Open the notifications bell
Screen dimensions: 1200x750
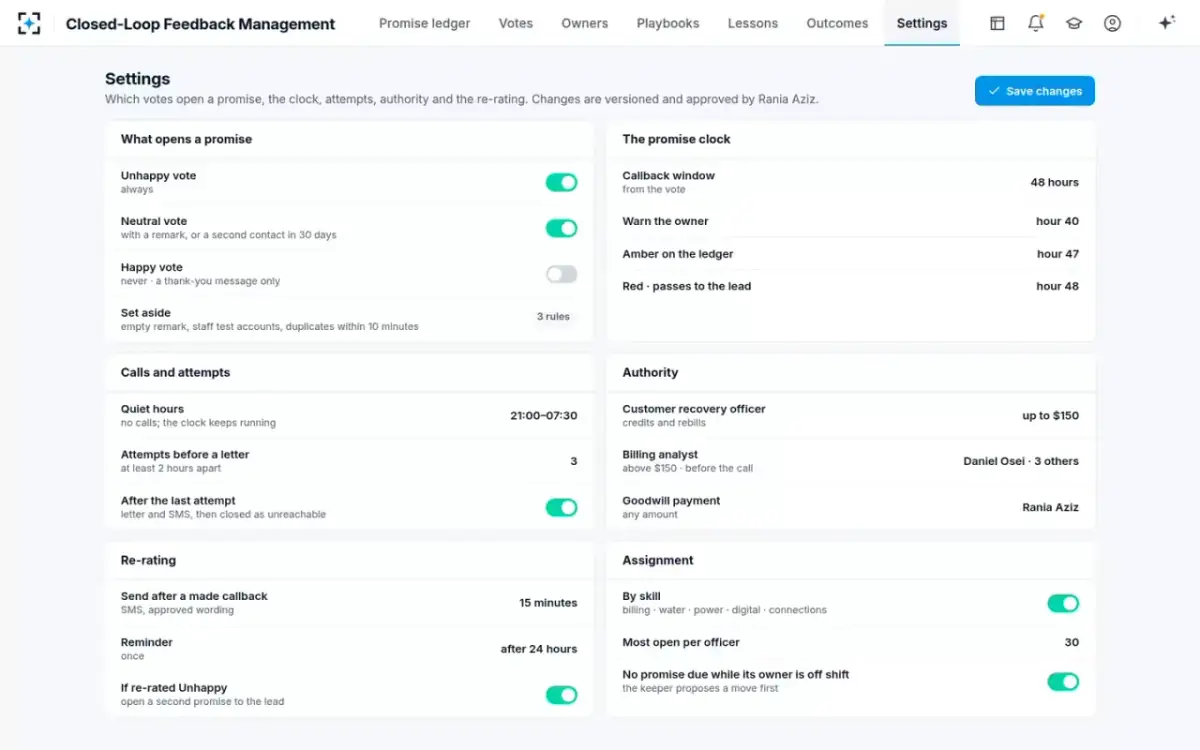click(1035, 23)
